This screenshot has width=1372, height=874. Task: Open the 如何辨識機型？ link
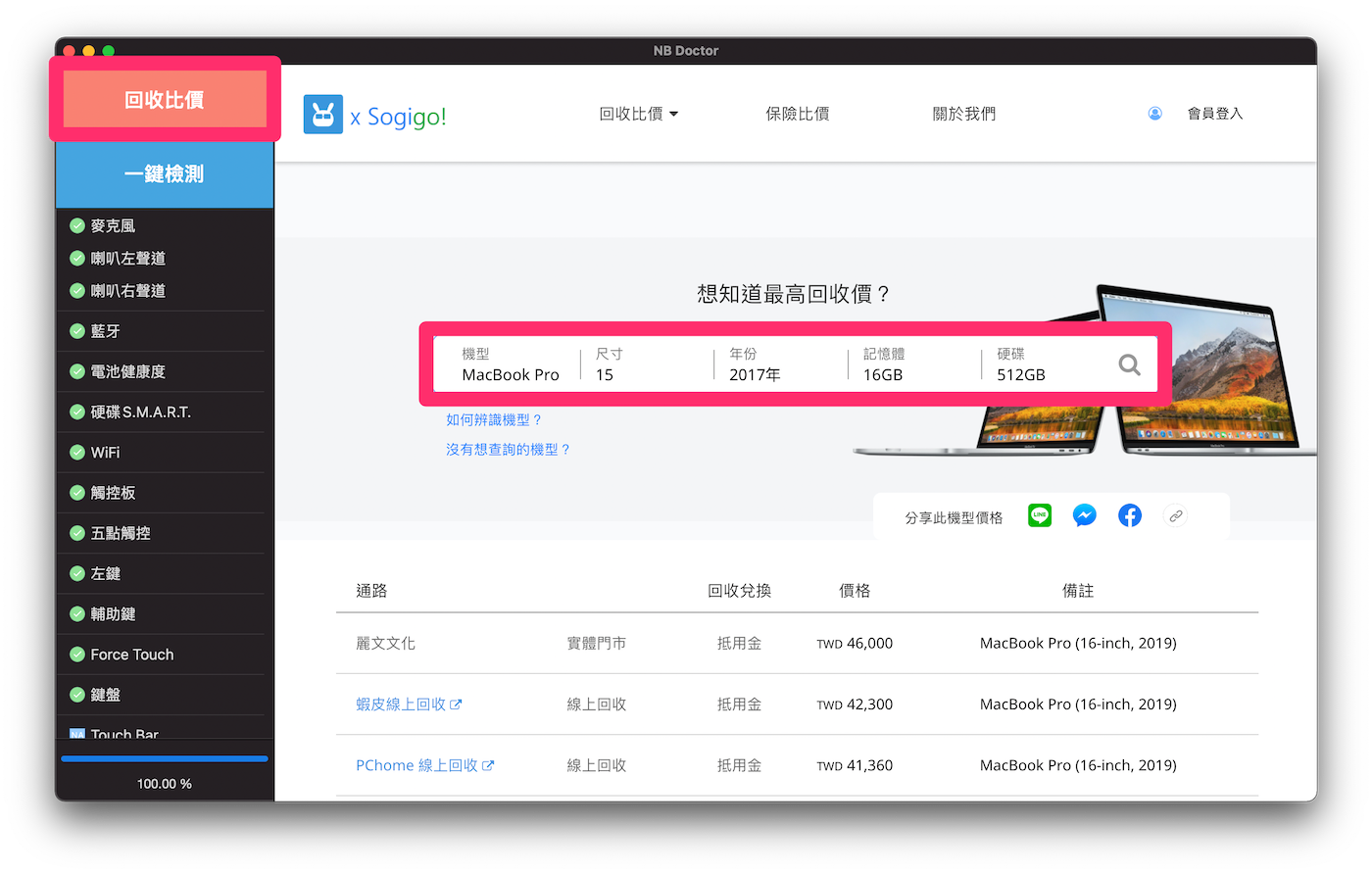(495, 419)
